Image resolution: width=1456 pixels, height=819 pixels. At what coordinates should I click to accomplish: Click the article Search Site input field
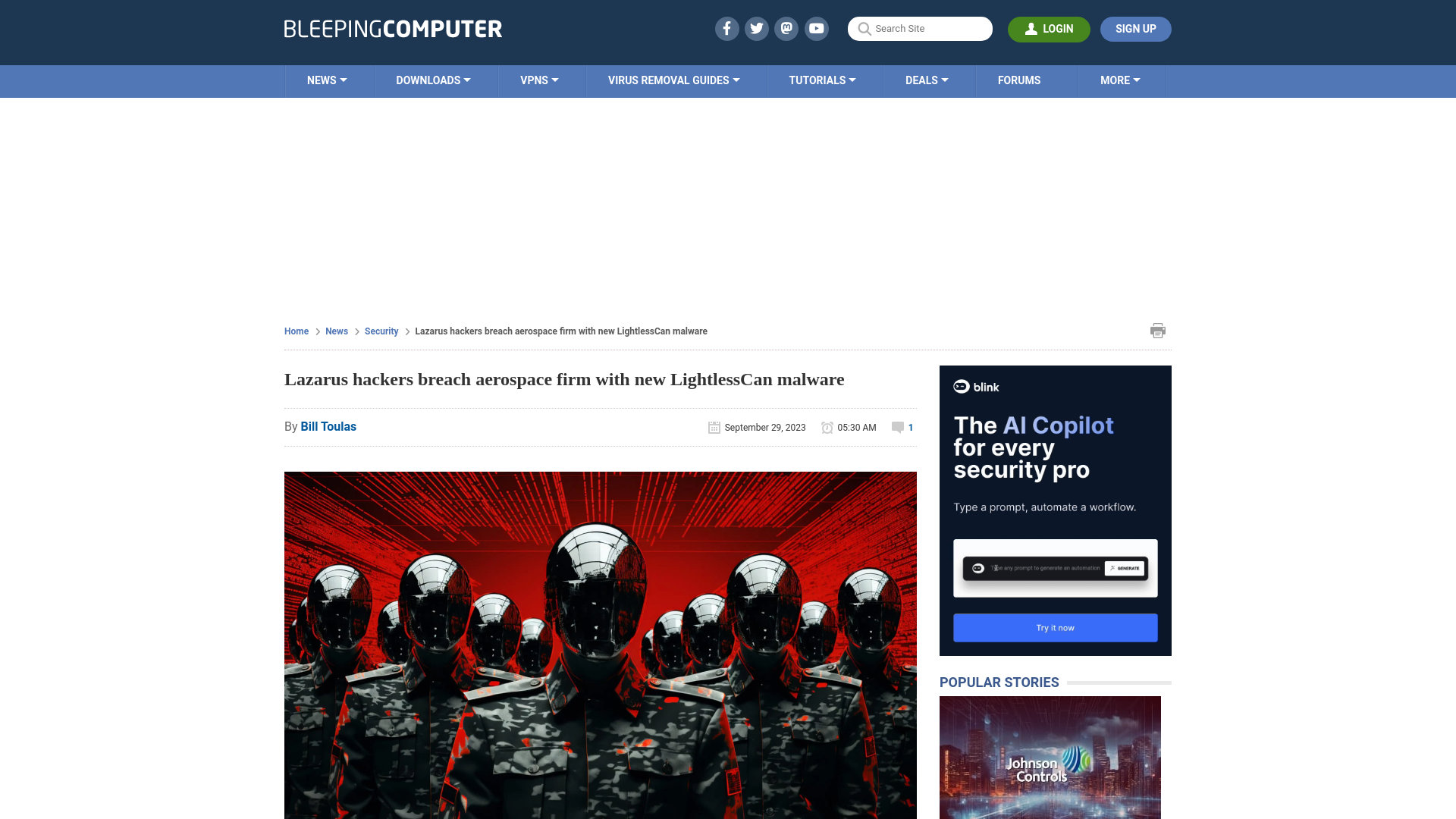point(920,28)
